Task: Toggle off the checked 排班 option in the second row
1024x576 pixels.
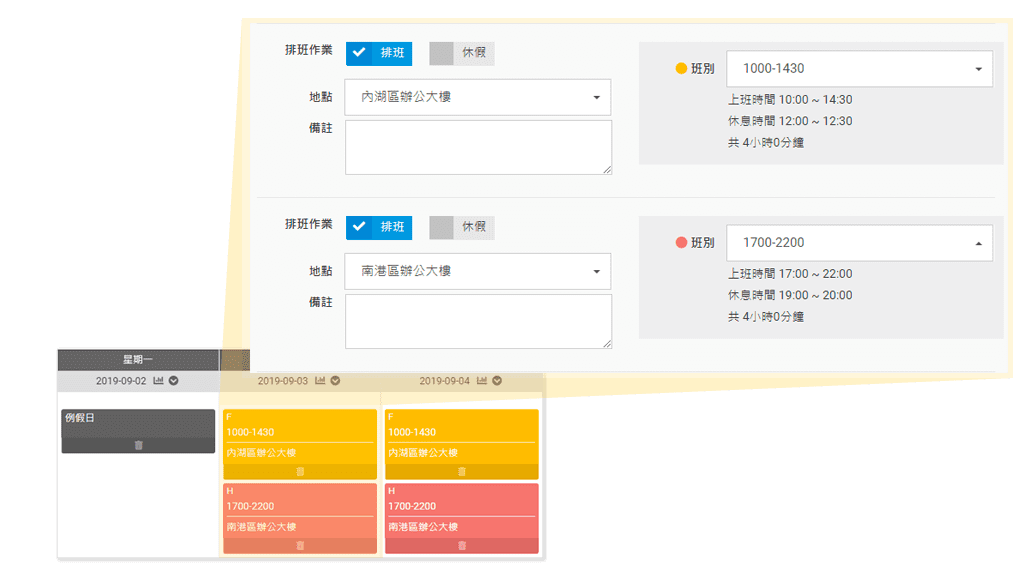Action: click(379, 227)
